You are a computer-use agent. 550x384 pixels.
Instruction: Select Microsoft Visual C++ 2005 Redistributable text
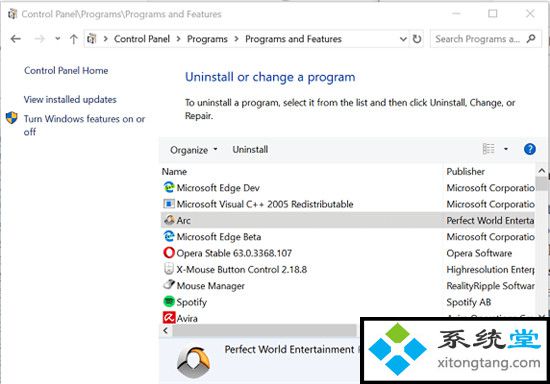pyautogui.click(x=265, y=204)
